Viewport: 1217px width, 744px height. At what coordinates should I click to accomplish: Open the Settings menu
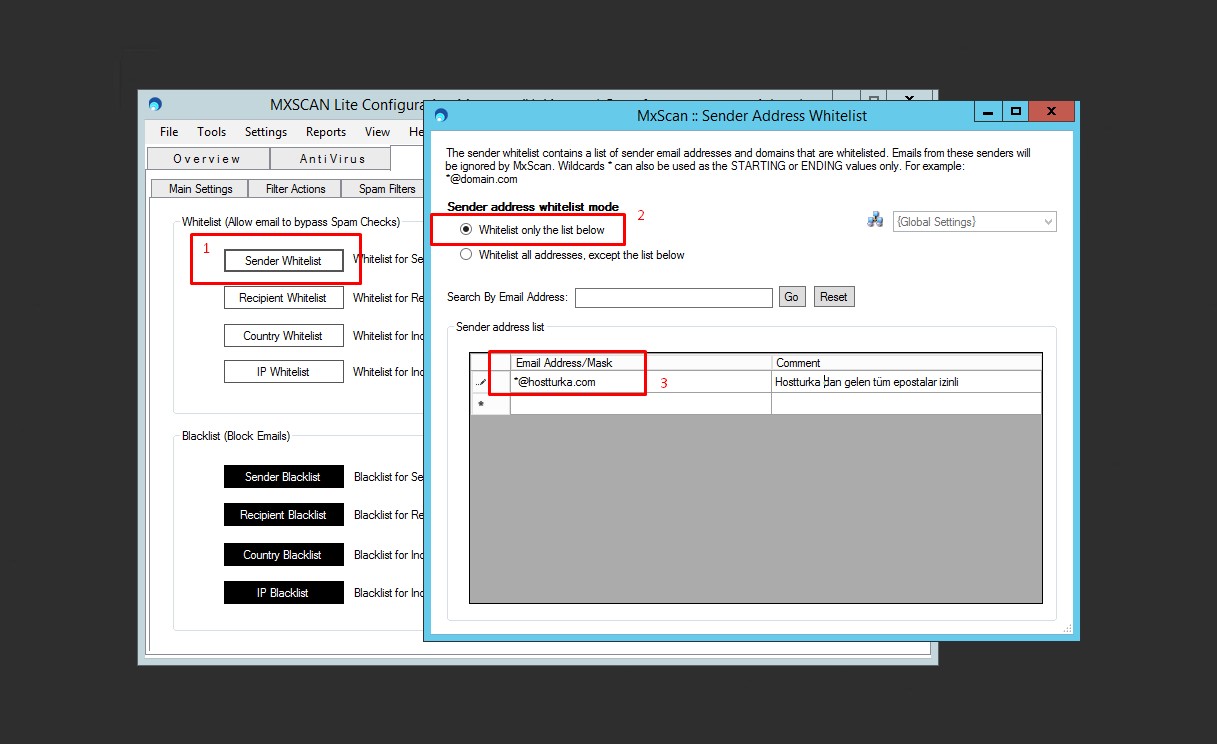(265, 131)
